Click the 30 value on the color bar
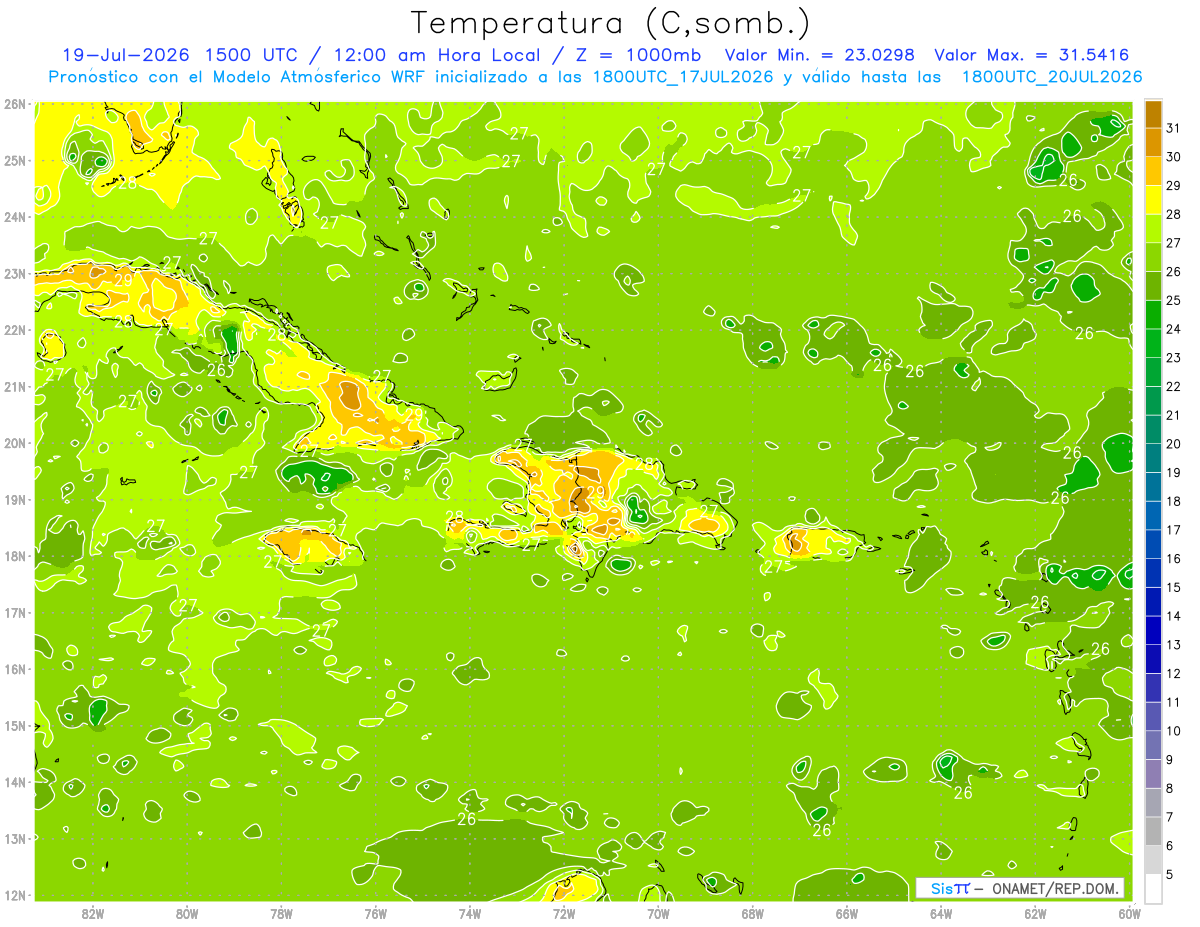The width and height of the screenshot is (1200, 927). (x=1174, y=156)
